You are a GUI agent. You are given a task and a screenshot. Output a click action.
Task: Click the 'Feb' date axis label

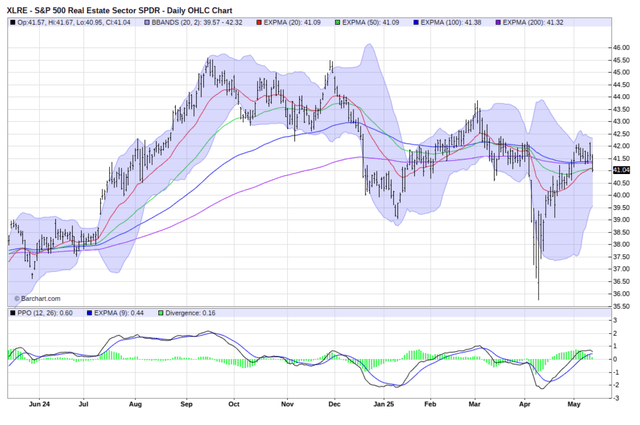click(430, 404)
